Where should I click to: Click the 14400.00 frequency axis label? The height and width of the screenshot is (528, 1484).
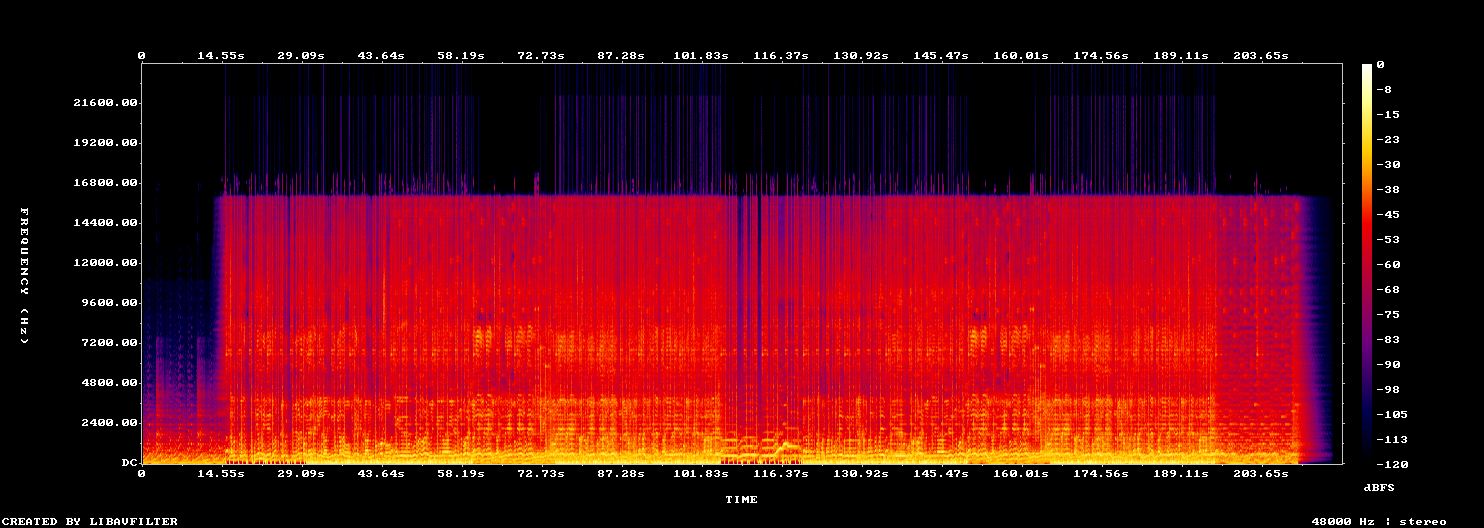[x=106, y=223]
